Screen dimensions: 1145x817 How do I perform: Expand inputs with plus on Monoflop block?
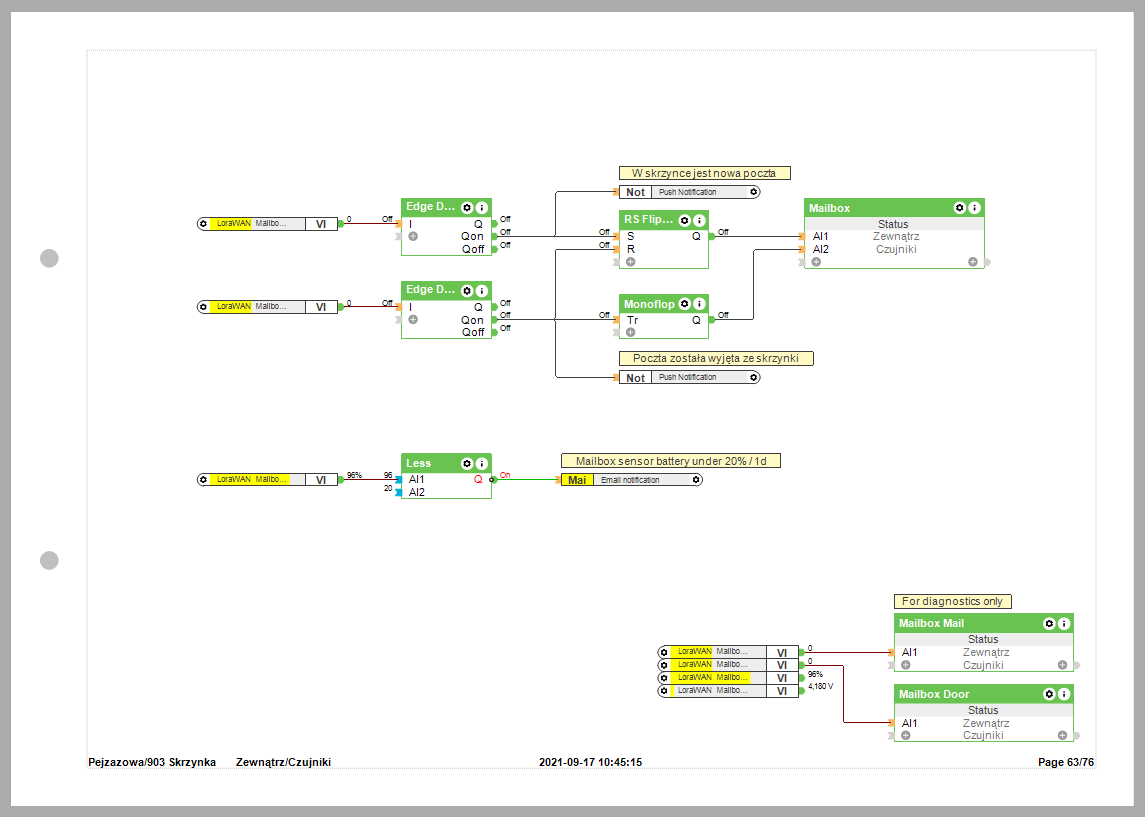pyautogui.click(x=631, y=332)
